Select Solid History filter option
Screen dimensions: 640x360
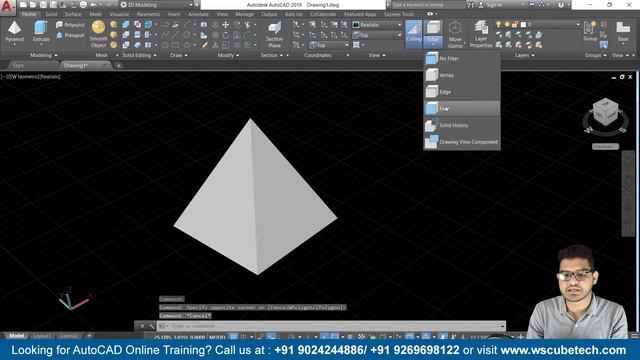462,125
